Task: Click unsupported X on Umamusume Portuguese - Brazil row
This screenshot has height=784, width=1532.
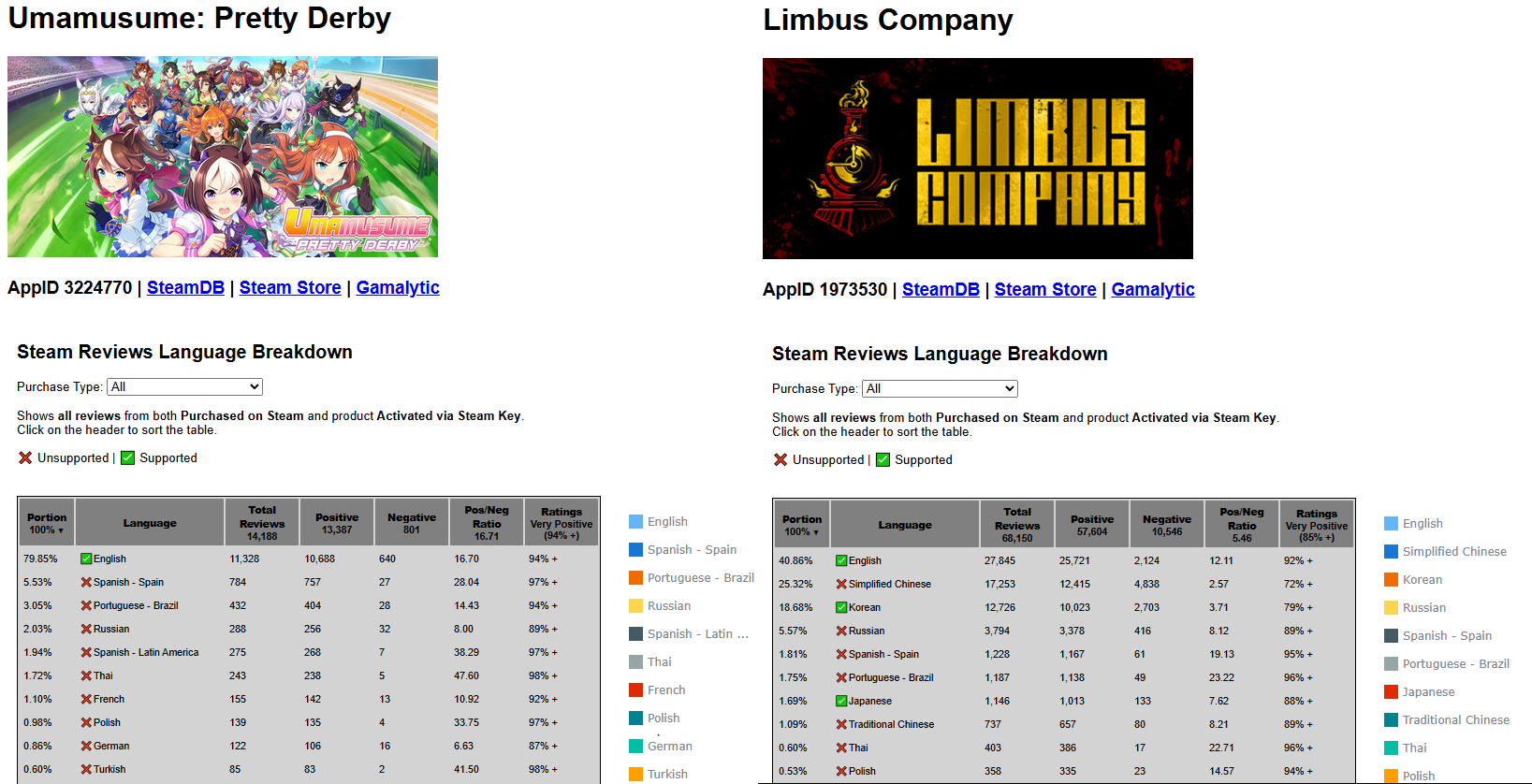Action: 86,605
